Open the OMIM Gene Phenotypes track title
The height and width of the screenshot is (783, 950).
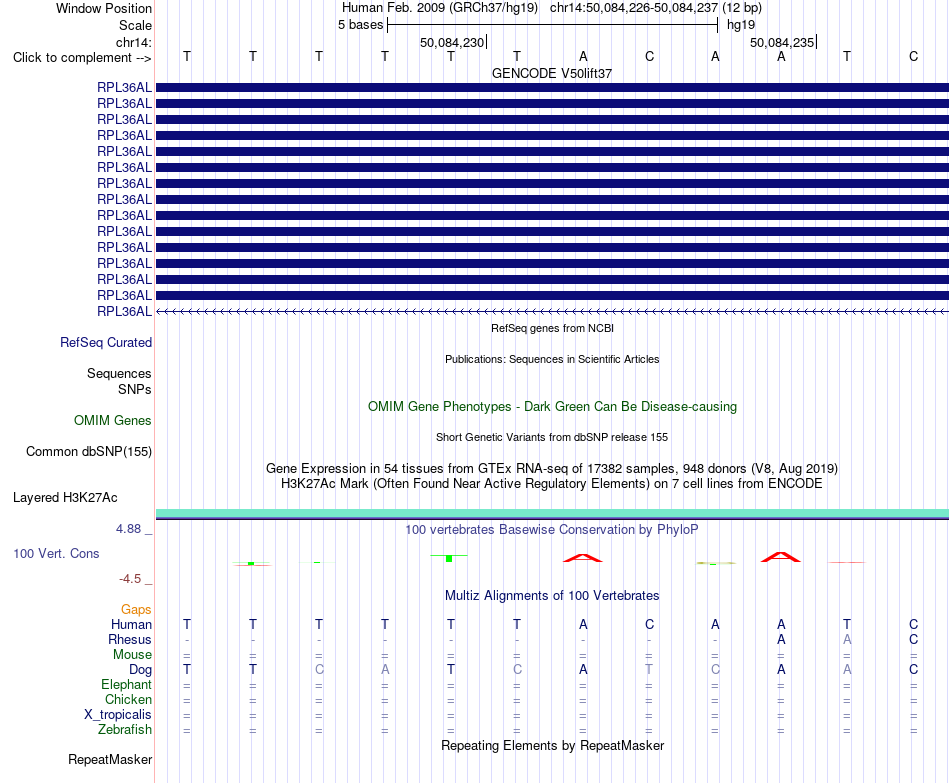(x=552, y=407)
